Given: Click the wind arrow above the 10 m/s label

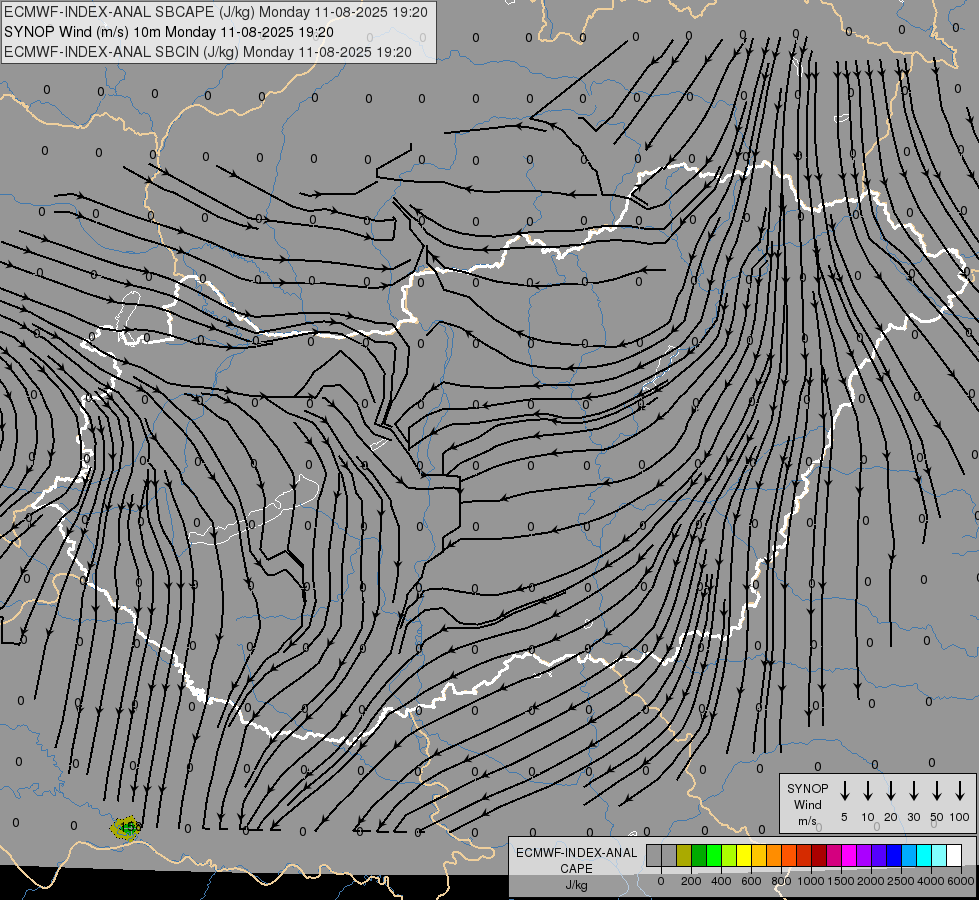Looking at the screenshot, I should pyautogui.click(x=868, y=790).
